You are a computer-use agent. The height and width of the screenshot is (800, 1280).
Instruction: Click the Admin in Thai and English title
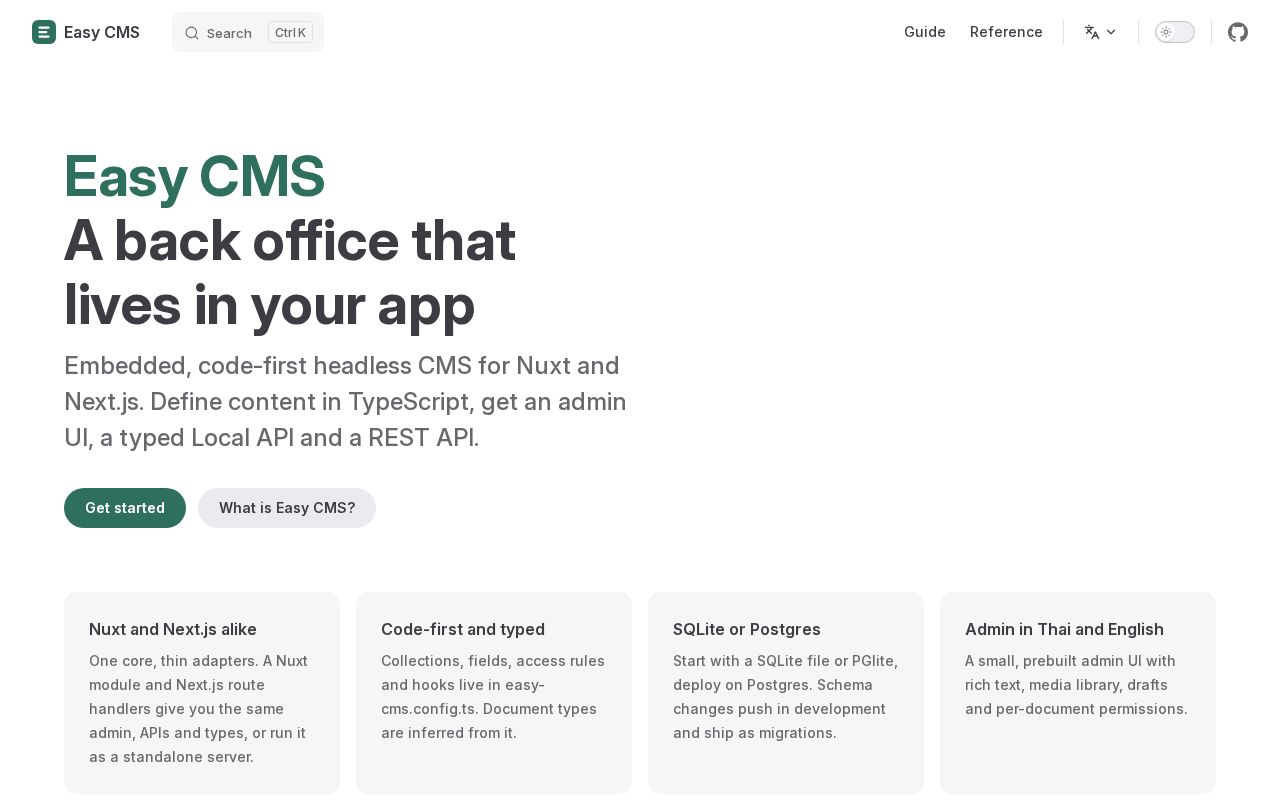pos(1064,629)
